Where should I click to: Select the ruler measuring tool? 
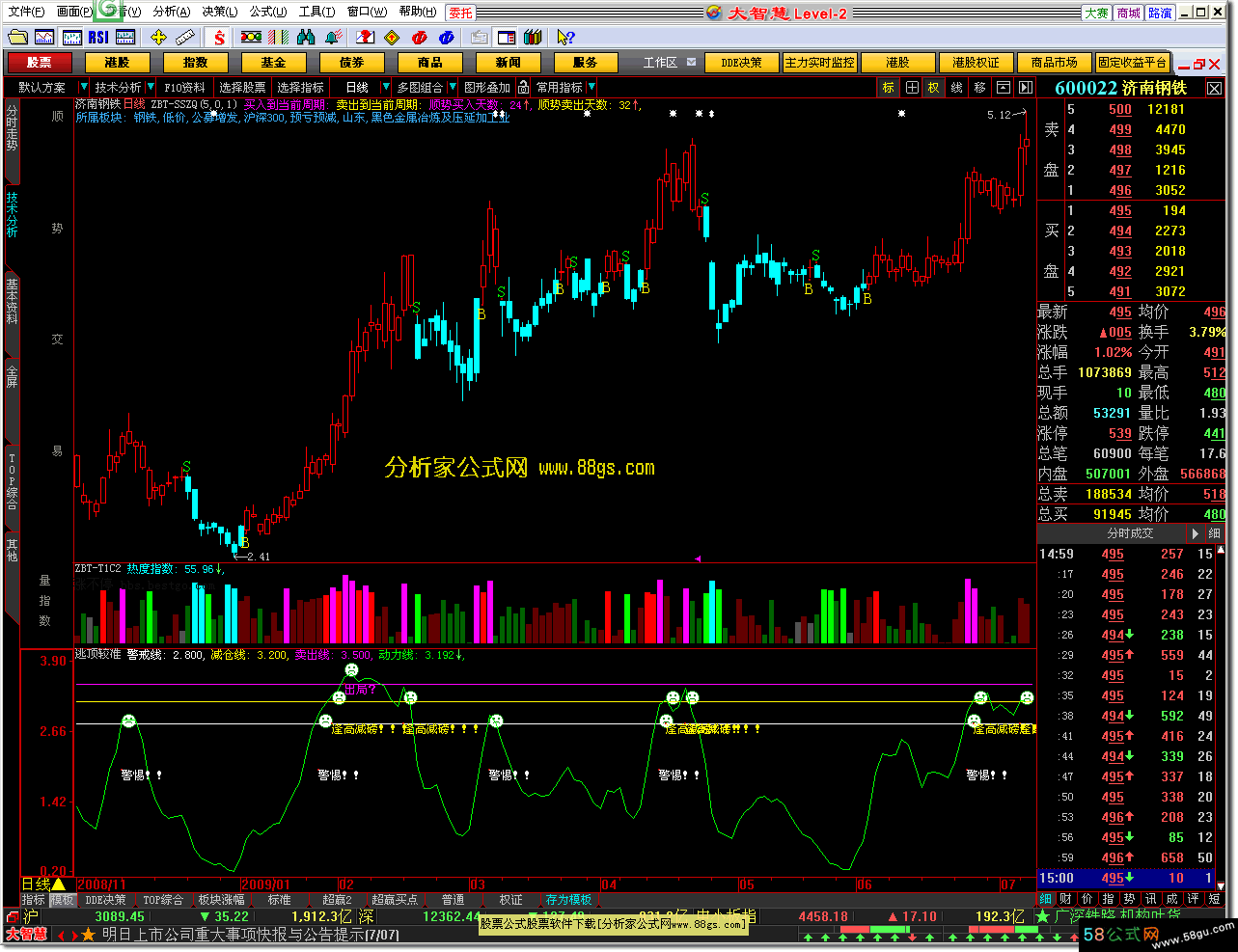click(x=185, y=38)
